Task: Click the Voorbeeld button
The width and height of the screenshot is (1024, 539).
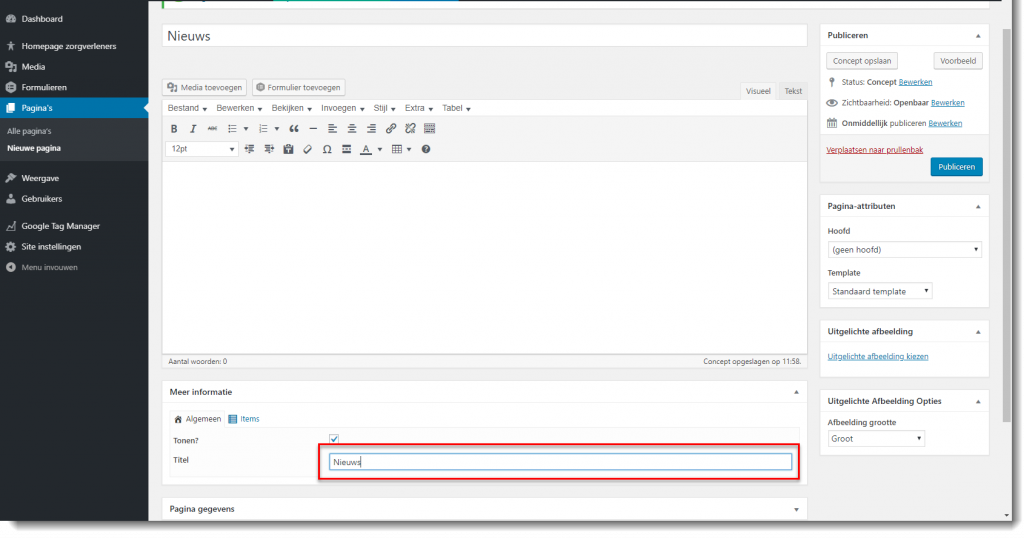Action: point(957,61)
